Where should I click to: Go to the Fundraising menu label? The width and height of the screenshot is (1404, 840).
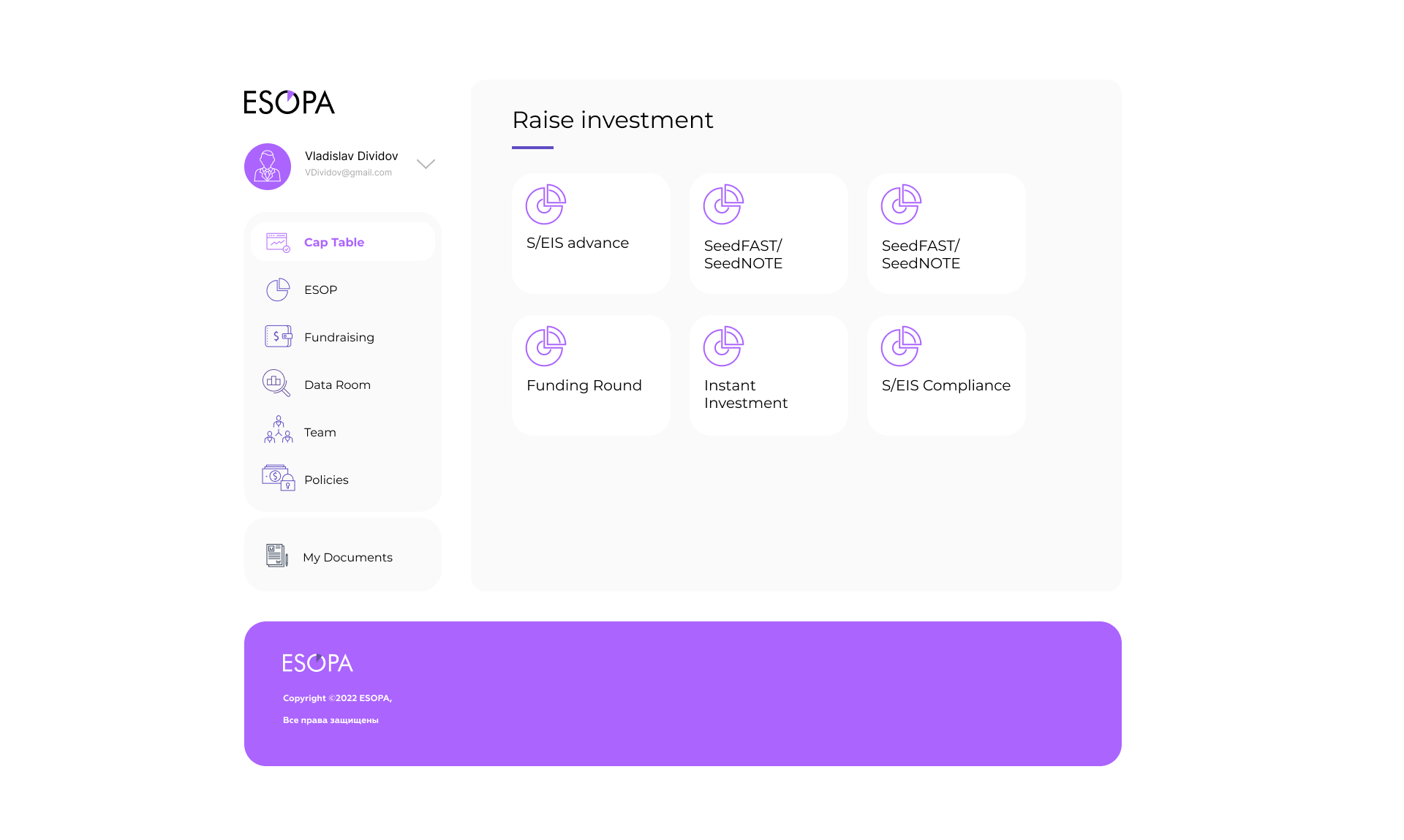339,337
